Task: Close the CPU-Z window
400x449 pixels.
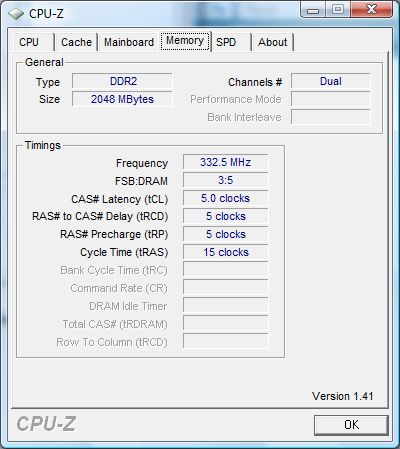Action: [371, 10]
